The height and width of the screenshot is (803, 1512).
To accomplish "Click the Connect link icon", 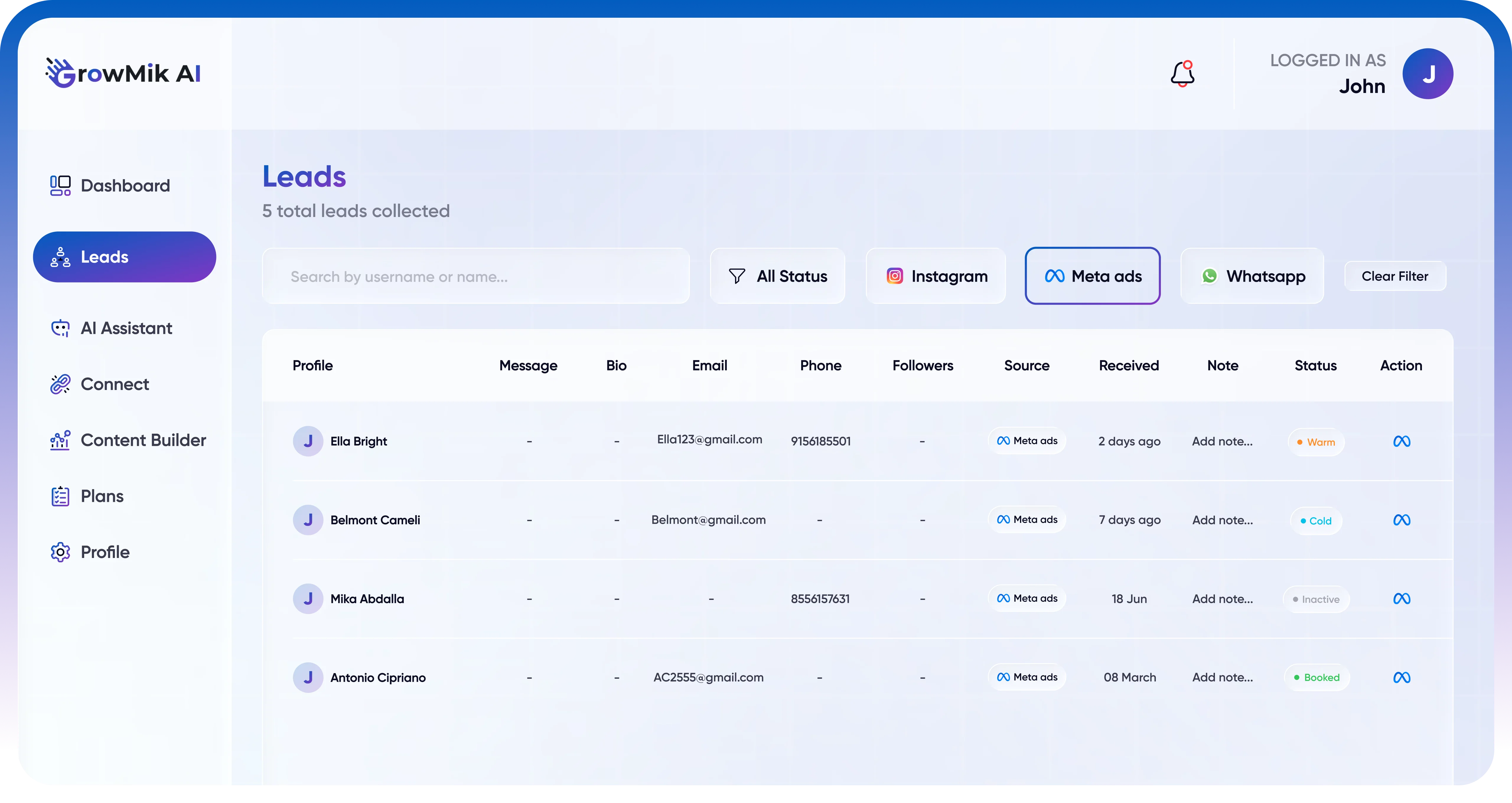I will (x=61, y=384).
